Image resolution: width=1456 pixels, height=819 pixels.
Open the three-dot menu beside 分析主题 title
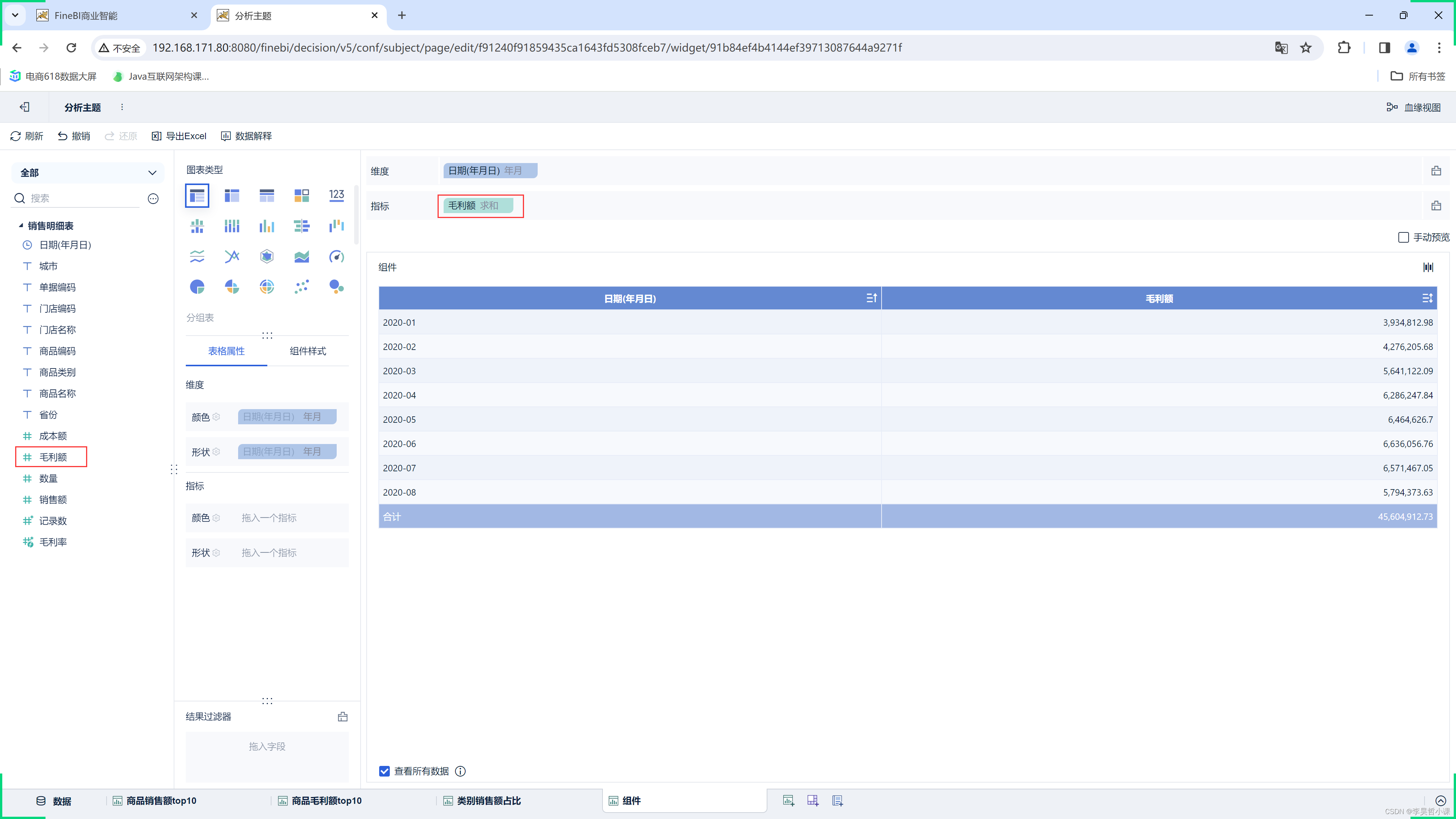click(122, 107)
